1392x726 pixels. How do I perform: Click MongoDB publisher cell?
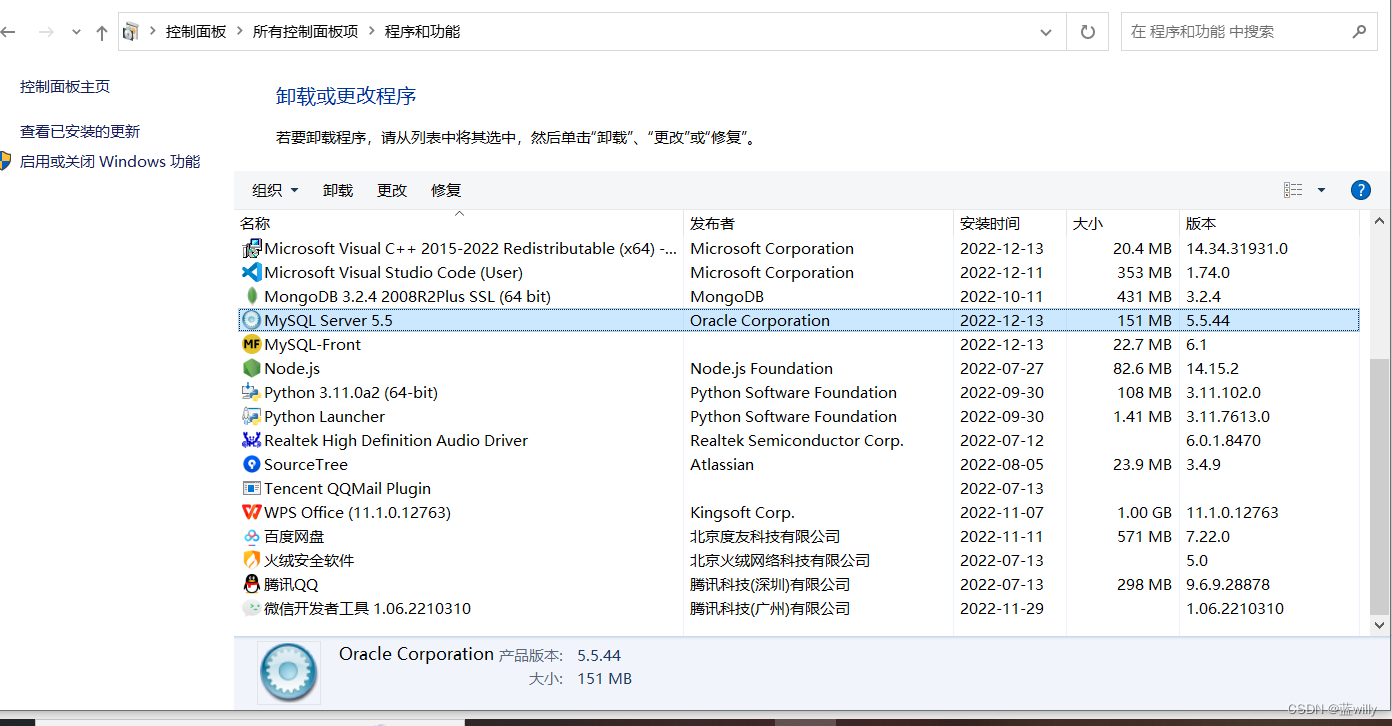point(727,297)
